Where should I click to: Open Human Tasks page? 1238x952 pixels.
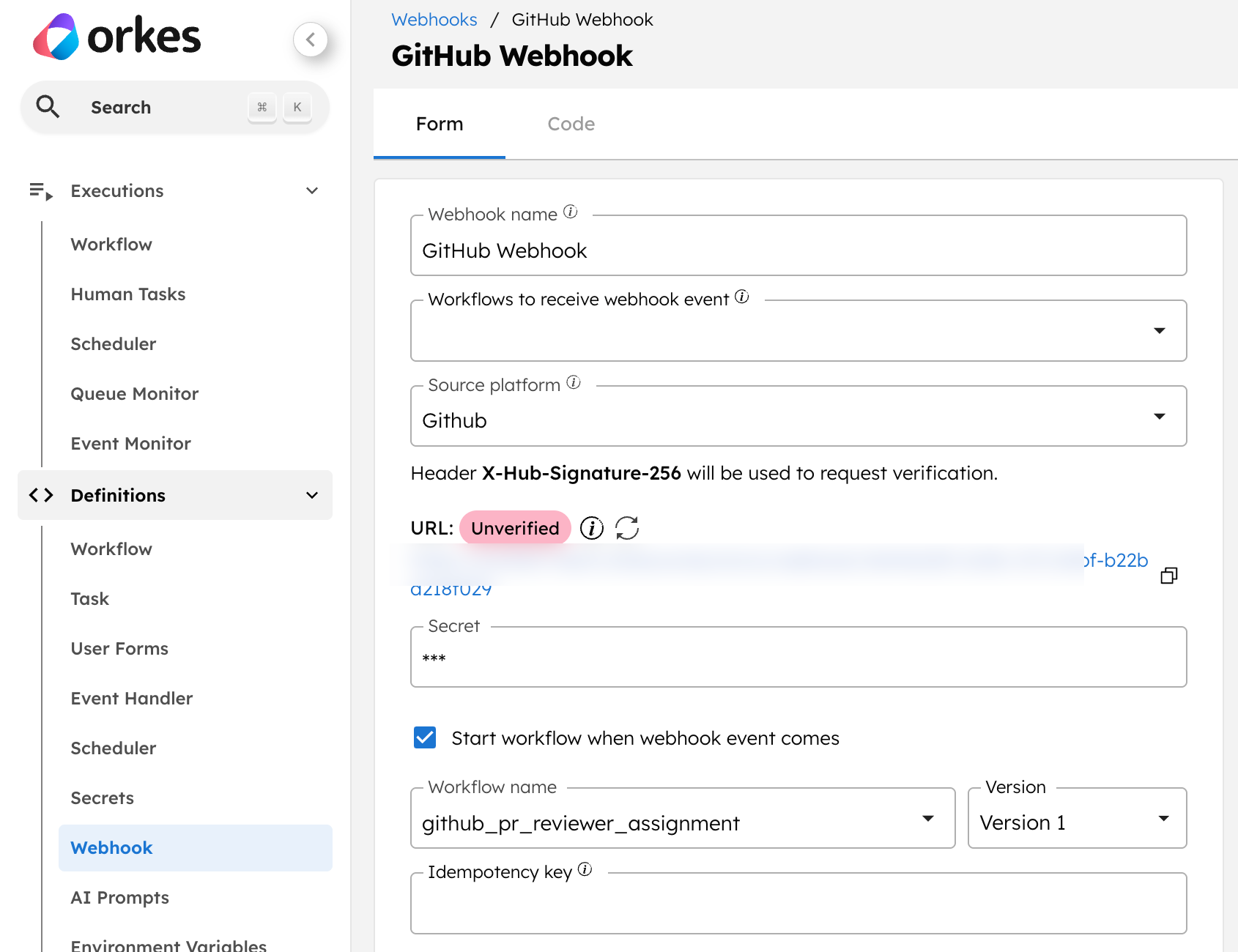pos(128,294)
